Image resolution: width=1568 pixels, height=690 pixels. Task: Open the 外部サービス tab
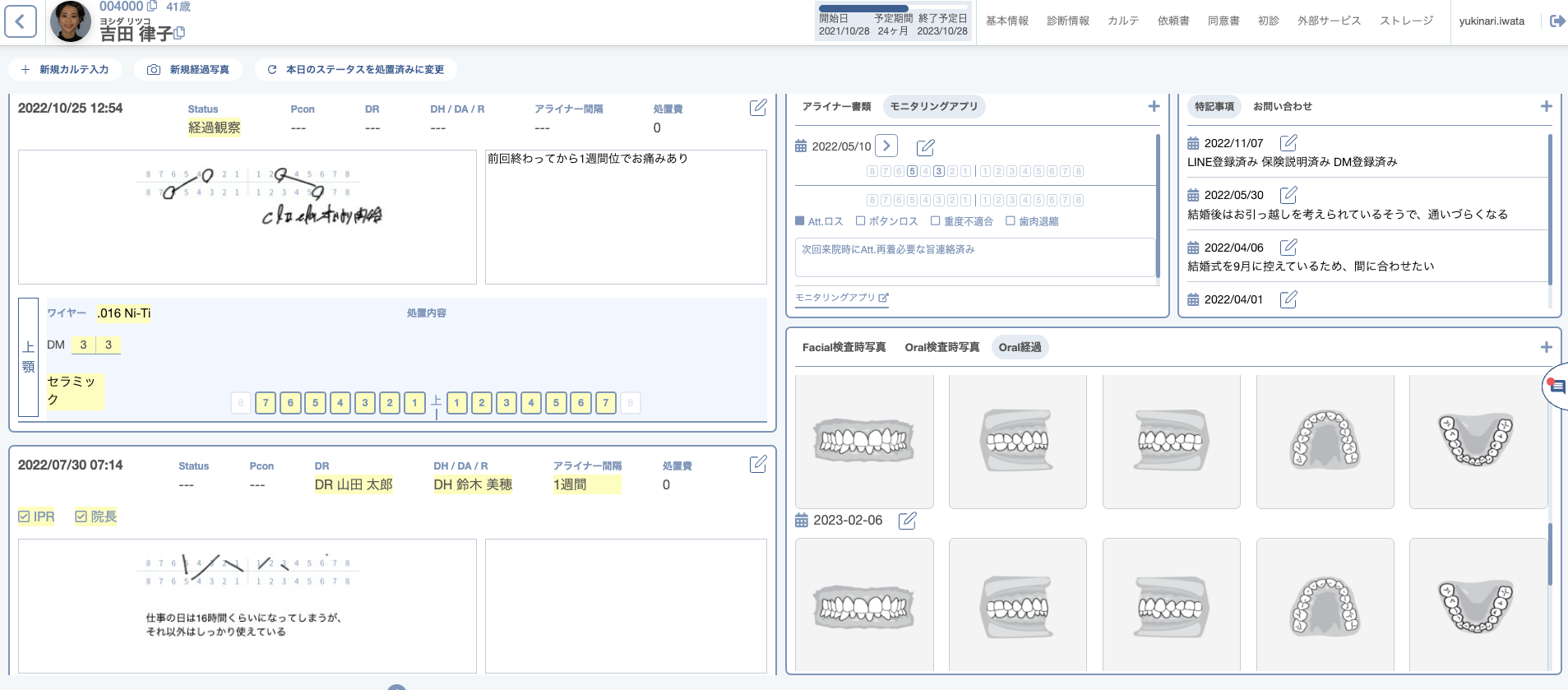1329,21
